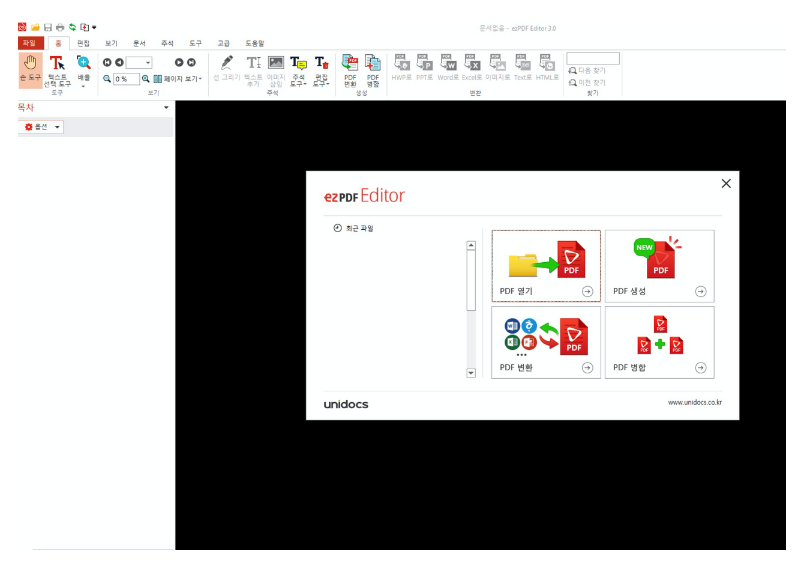800x563 pixels.
Task: Switch to the Annotation tab (주석)
Action: pos(167,43)
